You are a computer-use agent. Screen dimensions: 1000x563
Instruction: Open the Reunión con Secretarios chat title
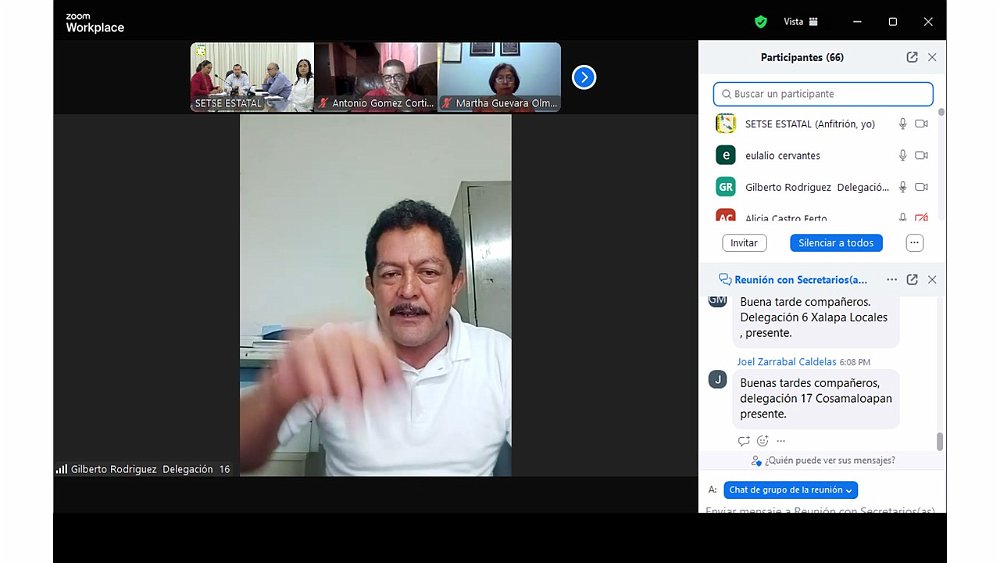click(x=799, y=280)
